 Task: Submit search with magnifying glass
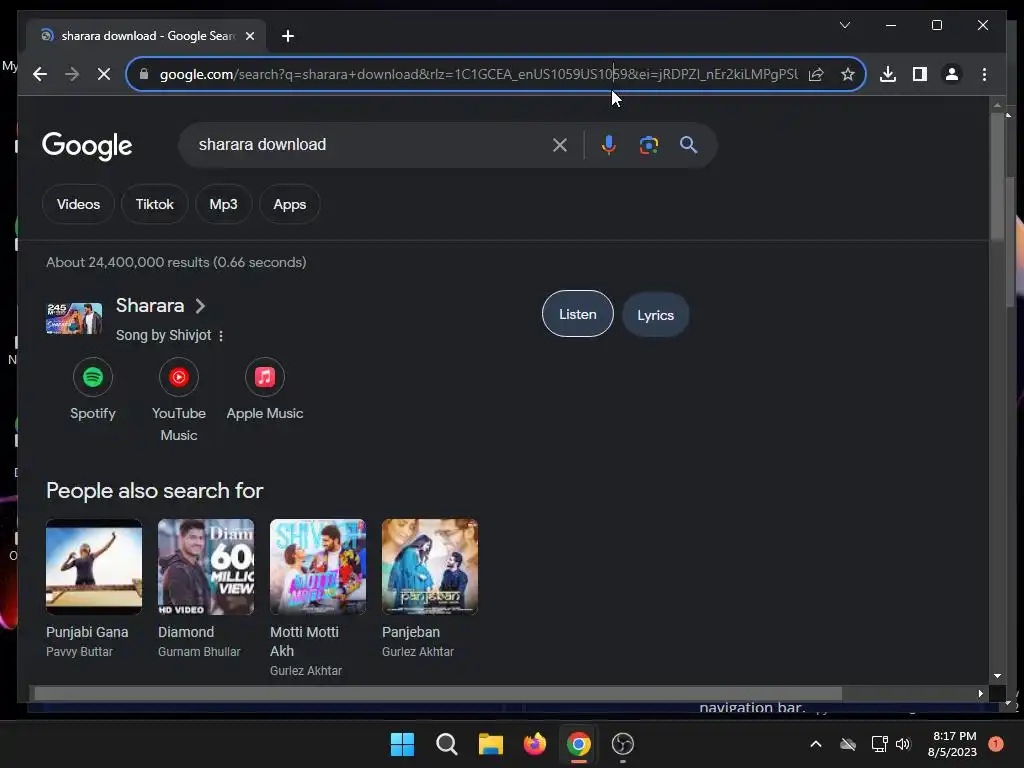tap(688, 145)
